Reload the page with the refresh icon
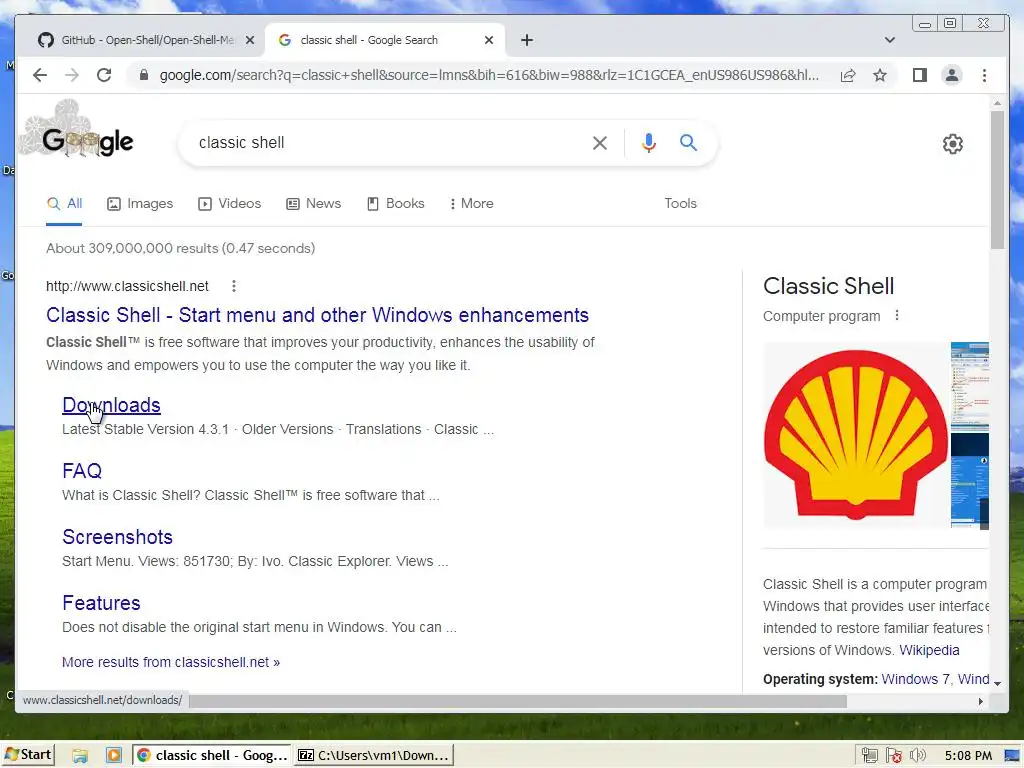The image size is (1024, 768). click(x=104, y=75)
